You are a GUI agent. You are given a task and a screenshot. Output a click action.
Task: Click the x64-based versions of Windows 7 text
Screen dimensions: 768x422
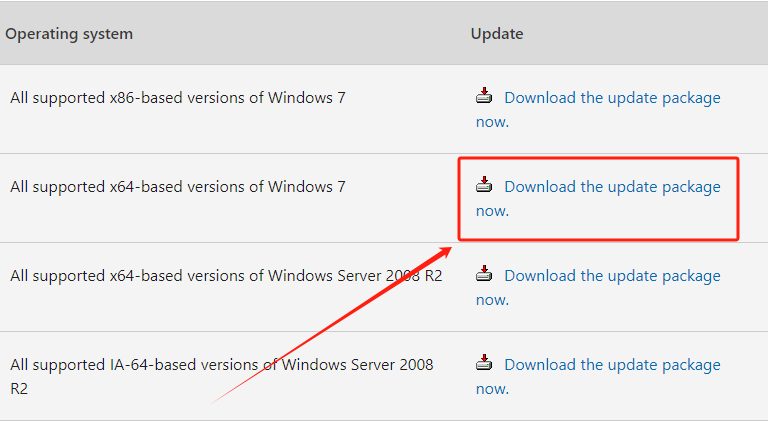pos(178,186)
